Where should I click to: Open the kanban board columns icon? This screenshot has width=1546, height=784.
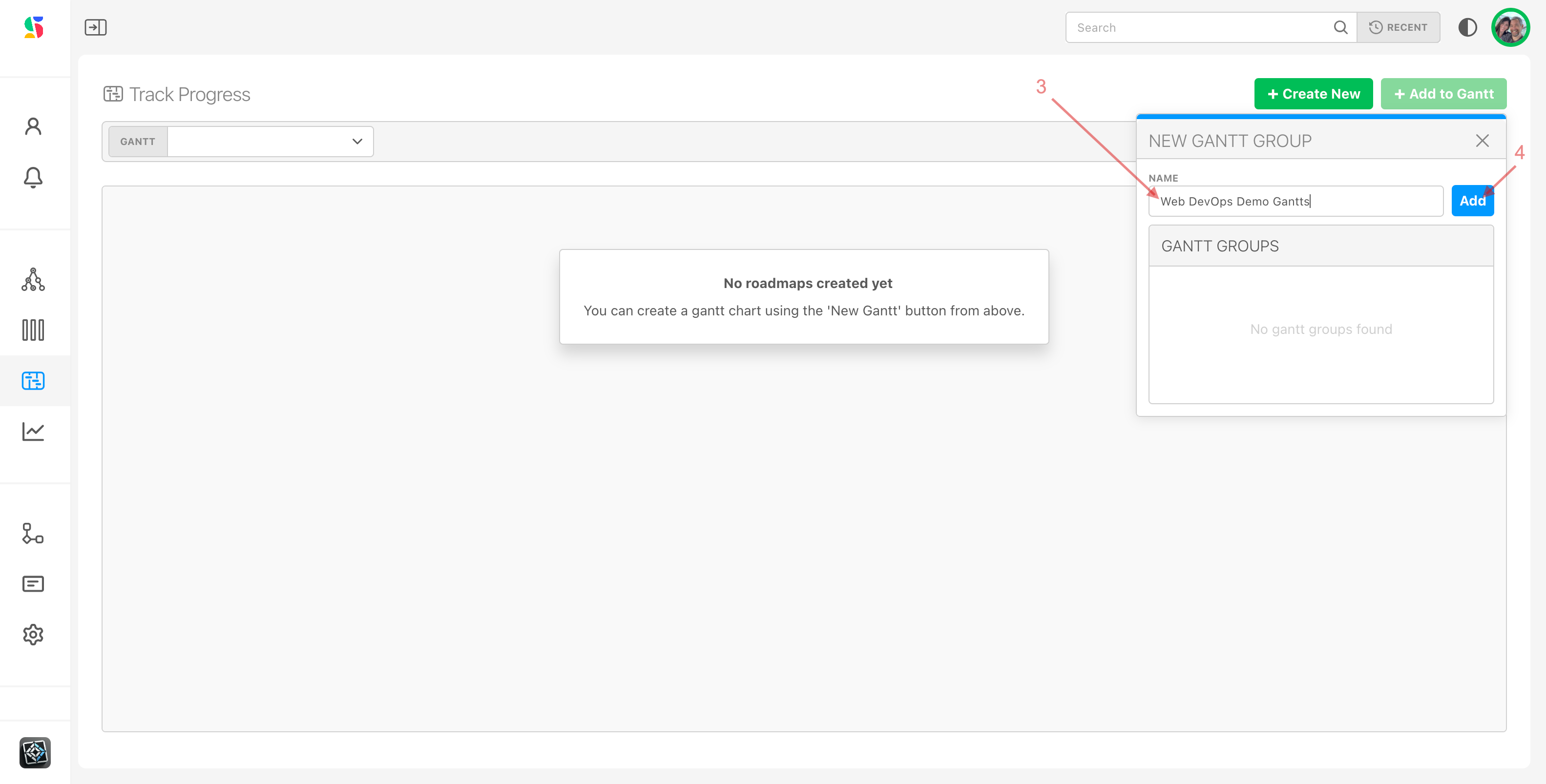[x=33, y=330]
